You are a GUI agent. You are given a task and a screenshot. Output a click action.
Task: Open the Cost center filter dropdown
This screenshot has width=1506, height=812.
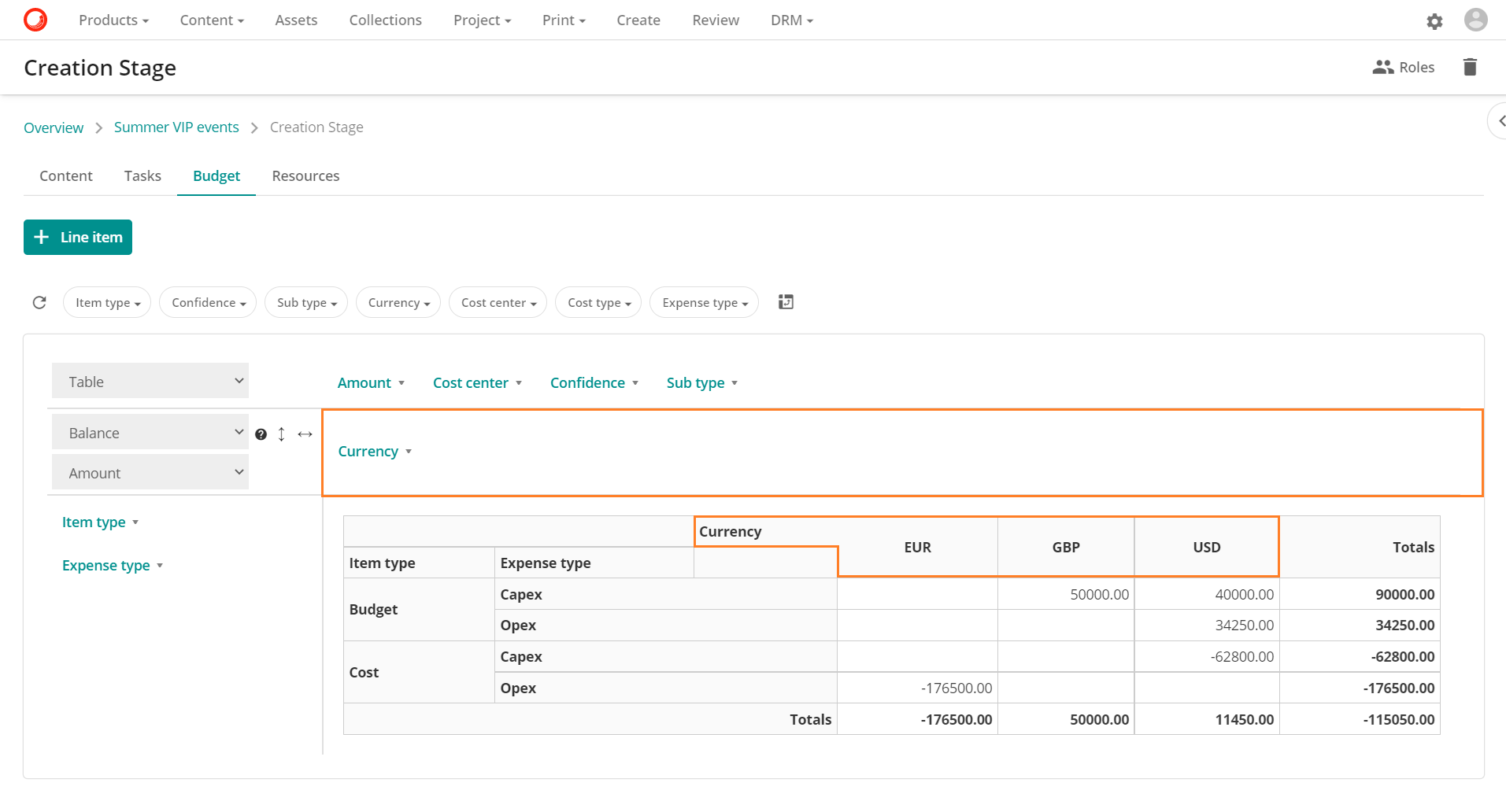(498, 302)
